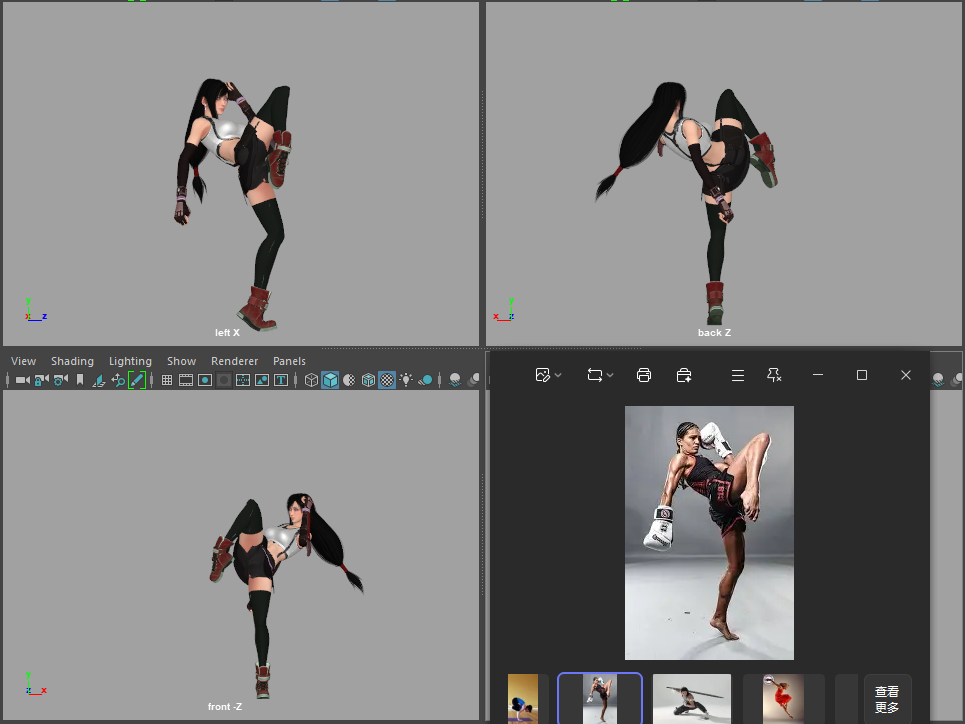This screenshot has width=965, height=724.
Task: Toggle the Film Gate icon
Action: (x=186, y=380)
